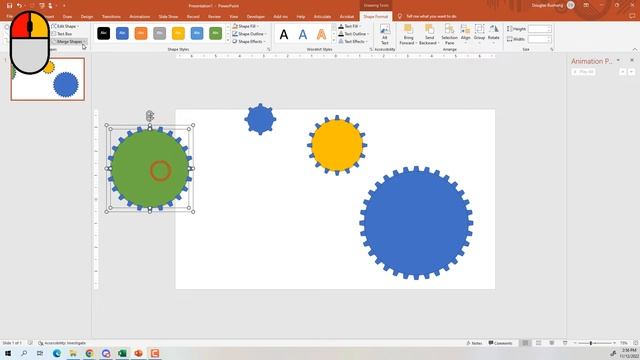Image resolution: width=640 pixels, height=360 pixels.
Task: Select slide 1 thumbnail
Action: (x=48, y=79)
